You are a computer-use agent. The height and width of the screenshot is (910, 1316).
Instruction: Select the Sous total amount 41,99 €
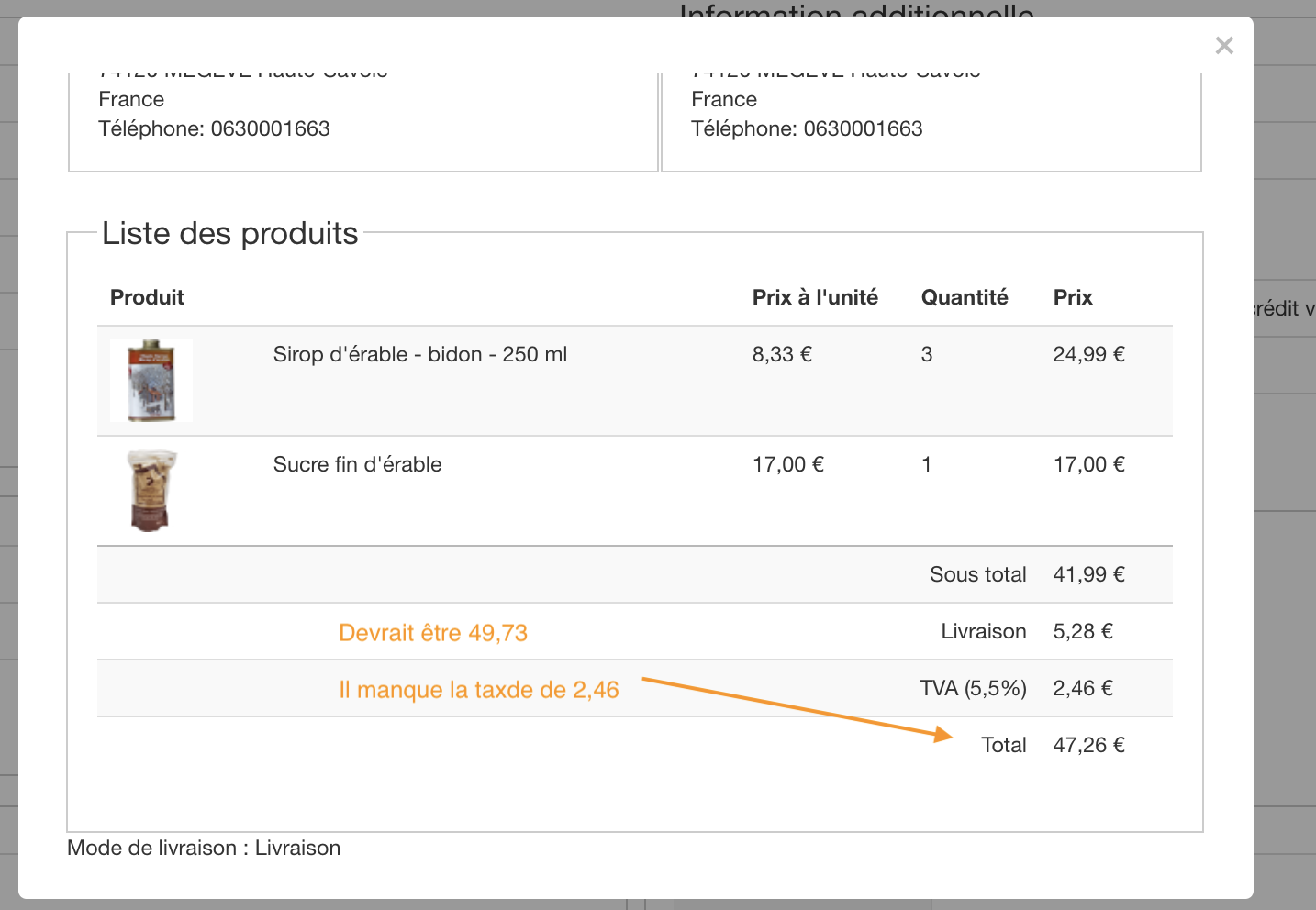point(1088,575)
